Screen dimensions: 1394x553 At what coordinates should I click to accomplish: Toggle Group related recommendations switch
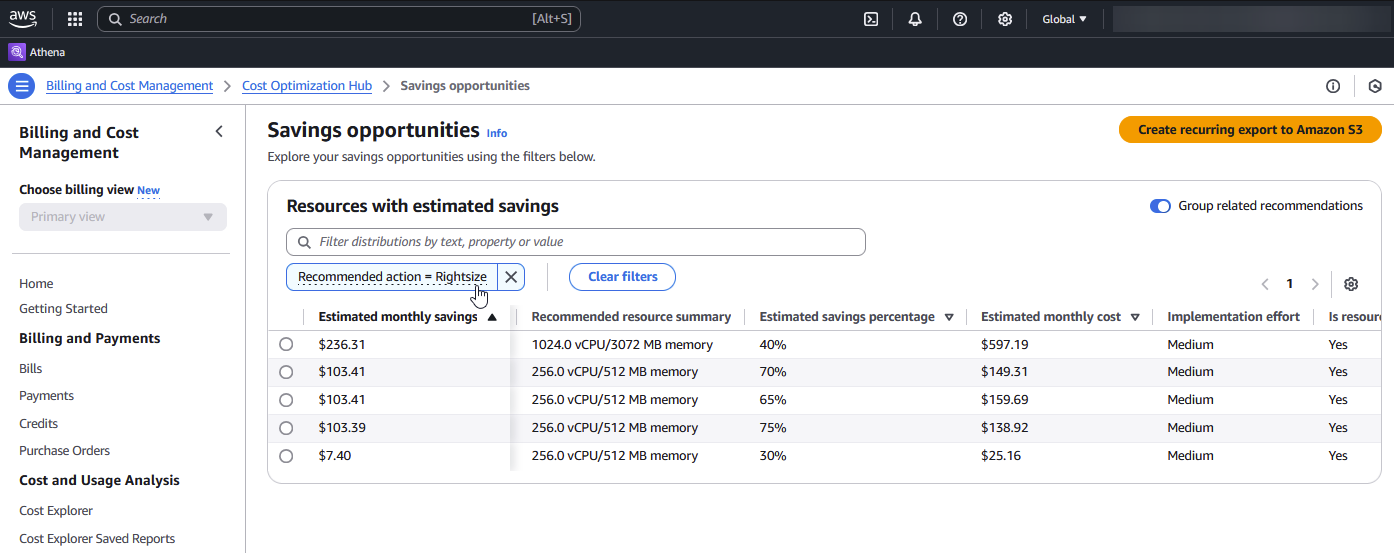[x=1160, y=206]
